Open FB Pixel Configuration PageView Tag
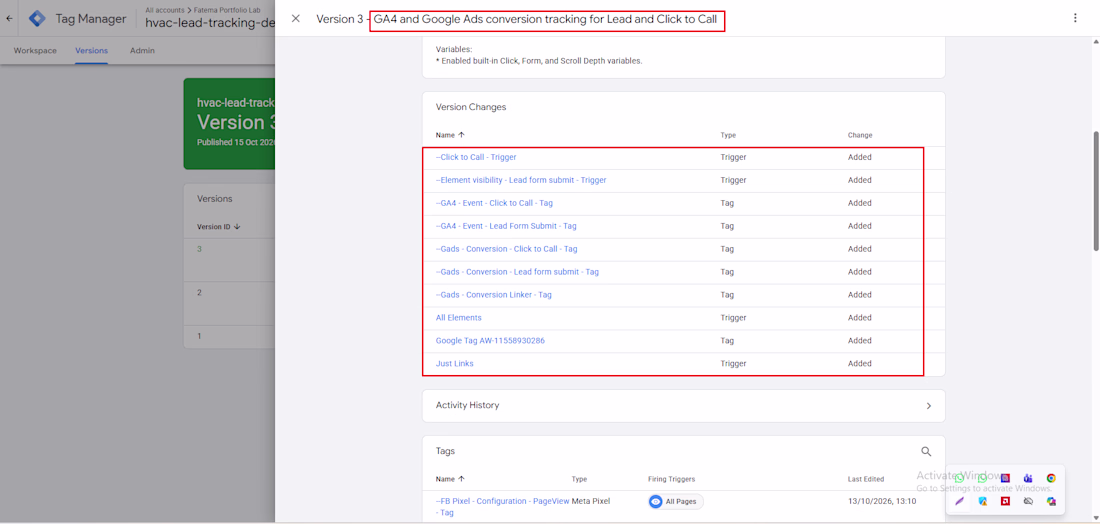Screen dimensions: 1100x524 [x=502, y=506]
